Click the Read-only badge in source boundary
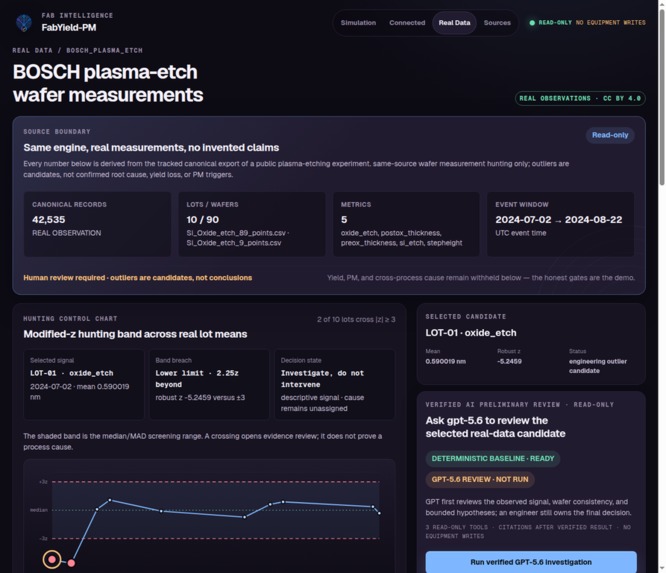666x573 pixels. (610, 135)
